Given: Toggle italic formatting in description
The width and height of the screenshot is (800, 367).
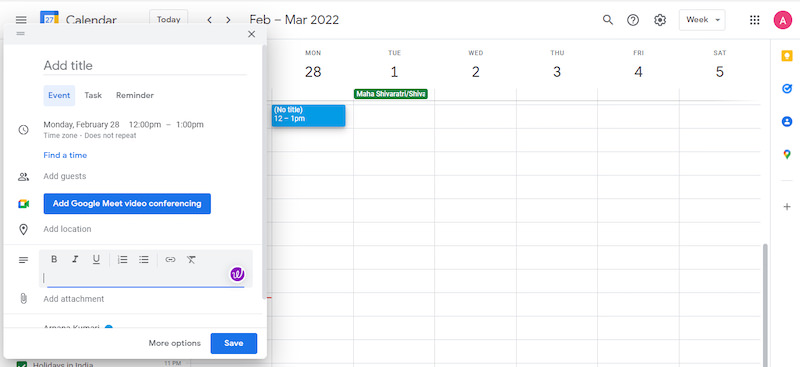Looking at the screenshot, I should (x=75, y=259).
